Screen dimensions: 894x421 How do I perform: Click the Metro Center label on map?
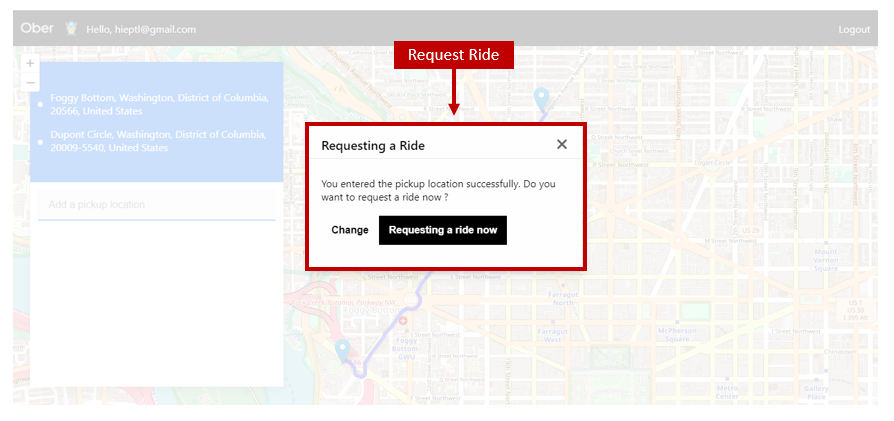727,392
